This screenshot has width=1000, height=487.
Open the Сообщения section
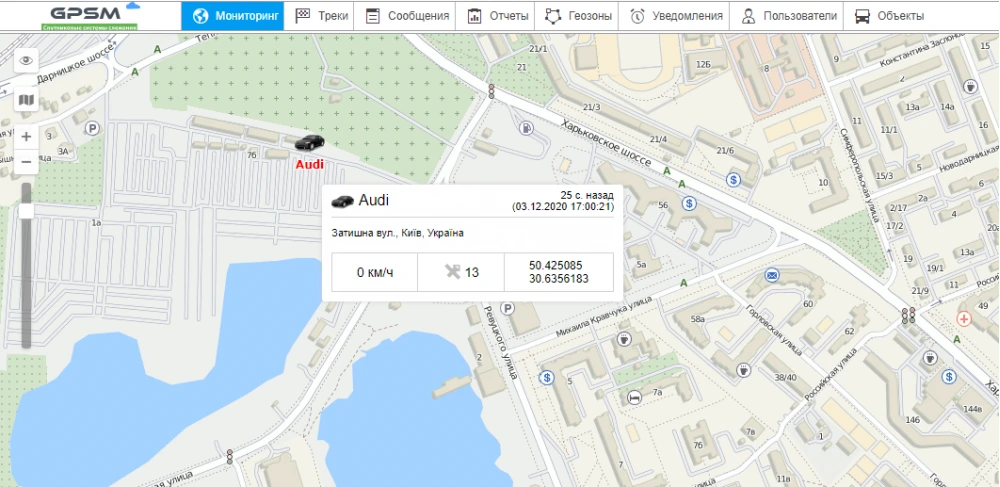click(x=406, y=16)
